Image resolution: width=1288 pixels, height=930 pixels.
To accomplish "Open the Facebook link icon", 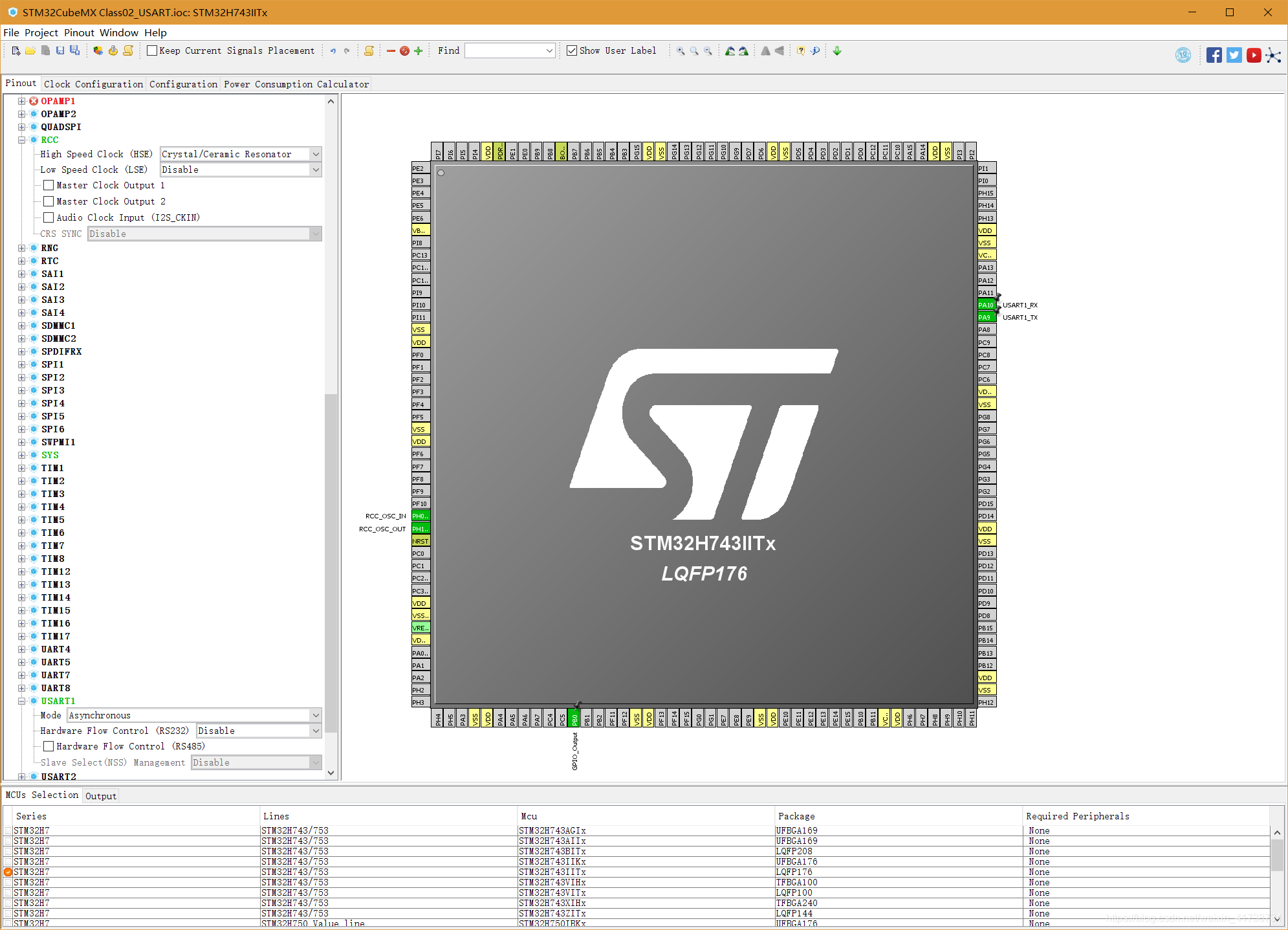I will 1214,55.
